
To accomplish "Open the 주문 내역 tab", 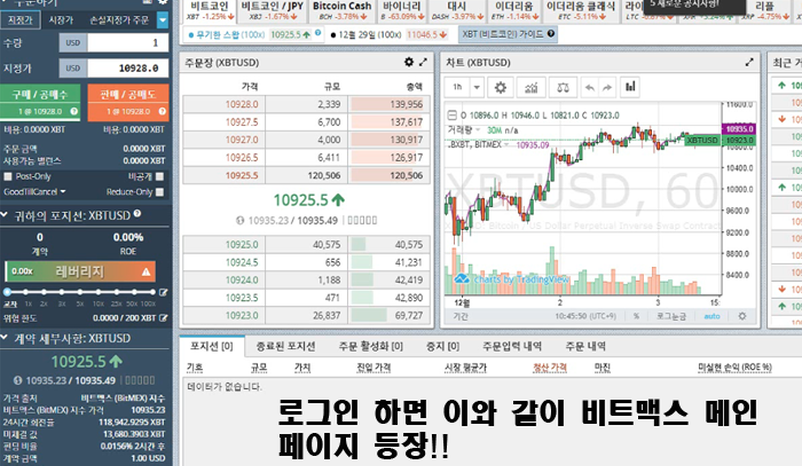I will (x=586, y=346).
